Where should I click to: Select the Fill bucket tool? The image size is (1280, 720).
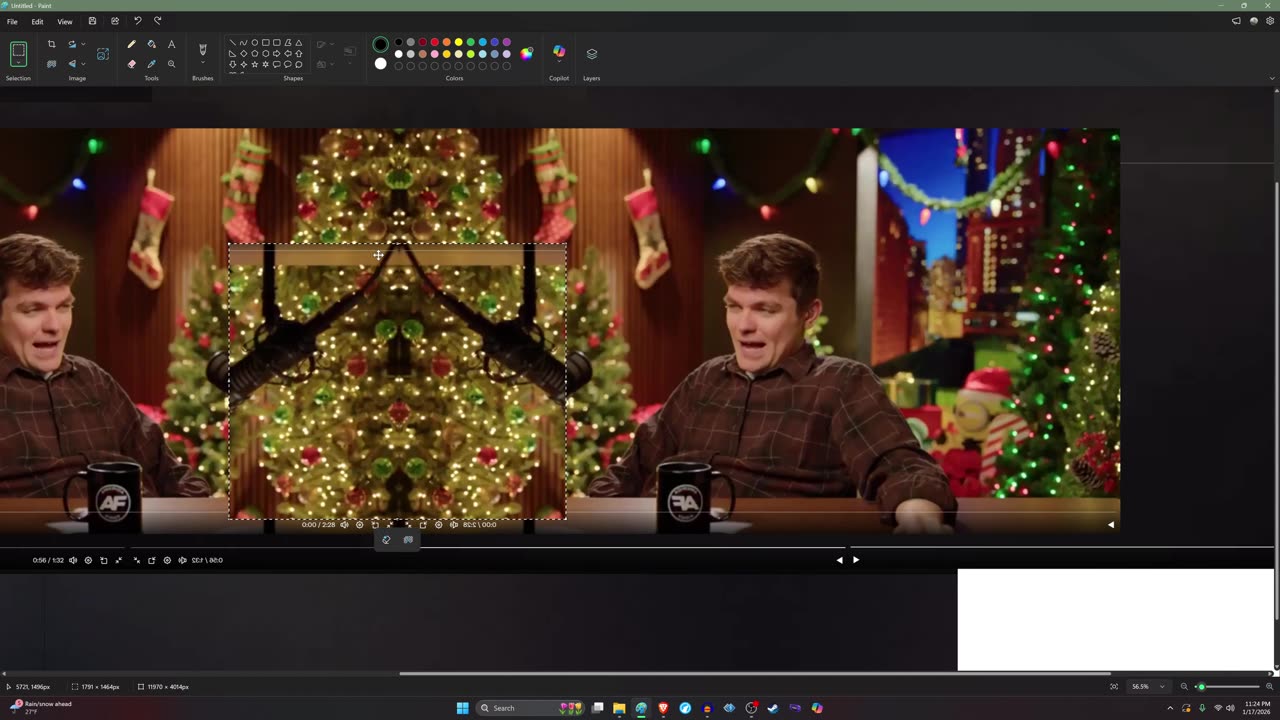pyautogui.click(x=151, y=44)
